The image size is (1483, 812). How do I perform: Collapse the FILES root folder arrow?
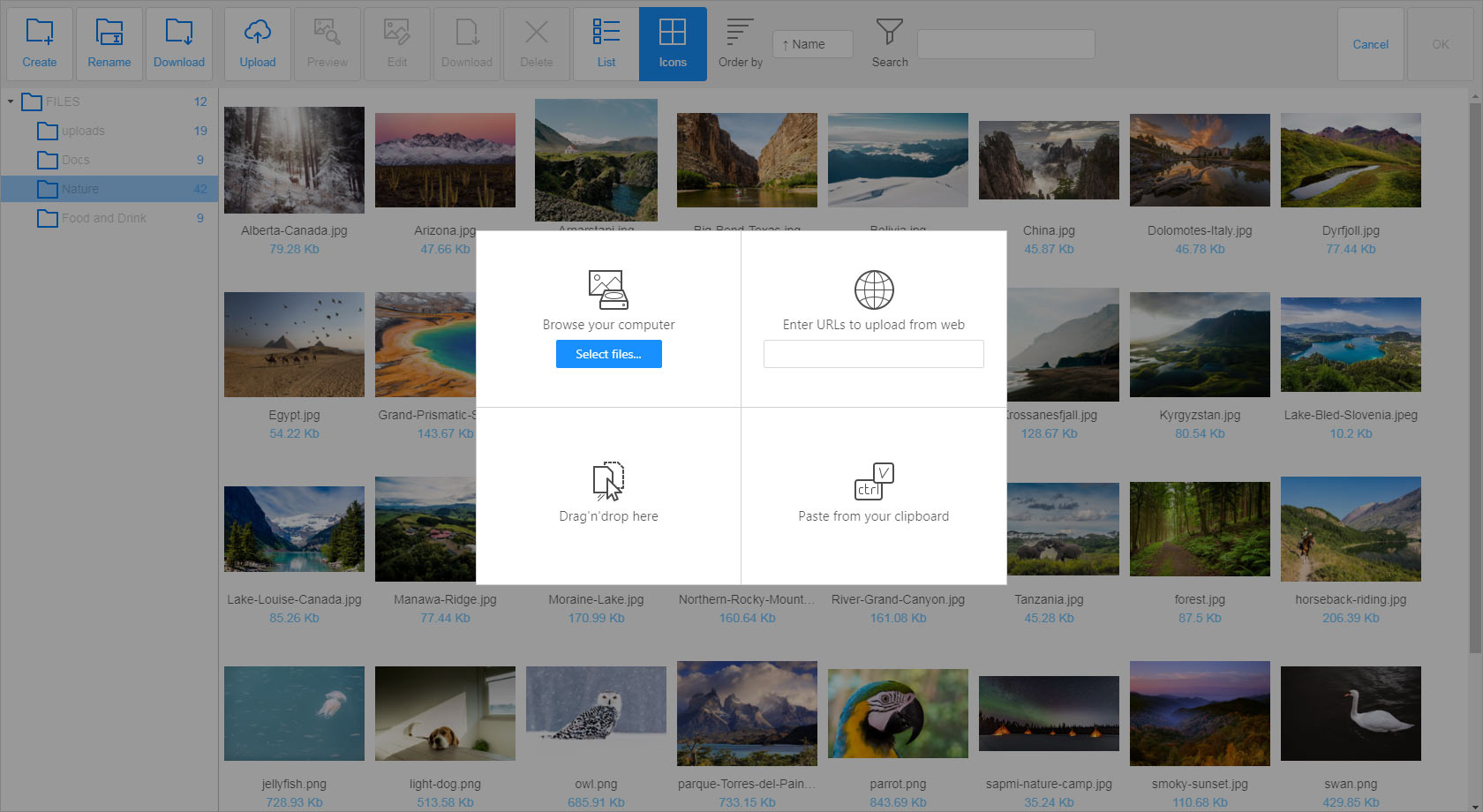[11, 101]
